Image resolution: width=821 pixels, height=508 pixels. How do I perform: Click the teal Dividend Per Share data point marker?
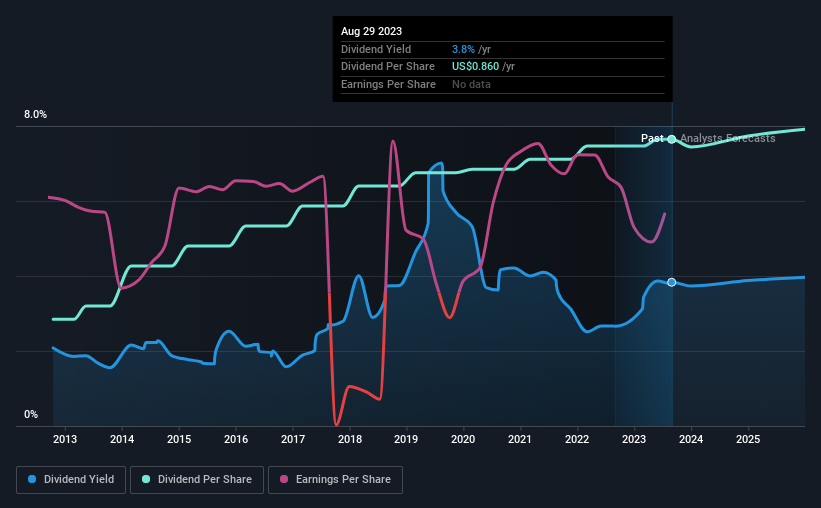(x=672, y=139)
